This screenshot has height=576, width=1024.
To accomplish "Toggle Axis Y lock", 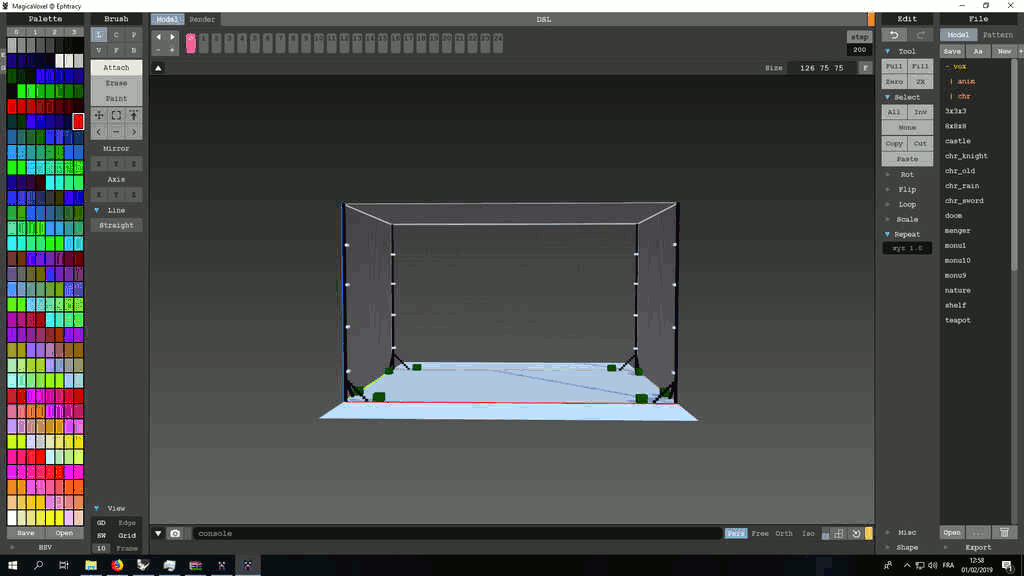I will (x=116, y=195).
